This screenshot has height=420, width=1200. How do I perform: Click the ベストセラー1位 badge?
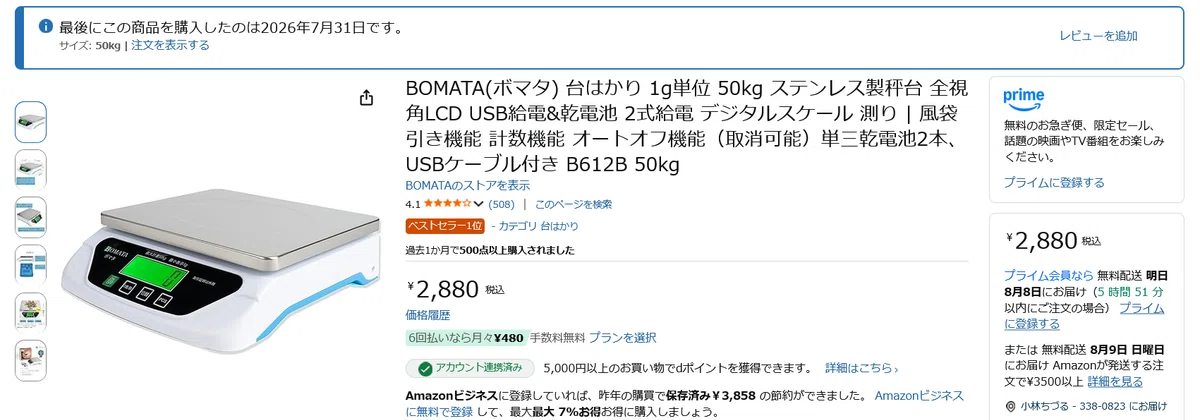click(x=445, y=226)
